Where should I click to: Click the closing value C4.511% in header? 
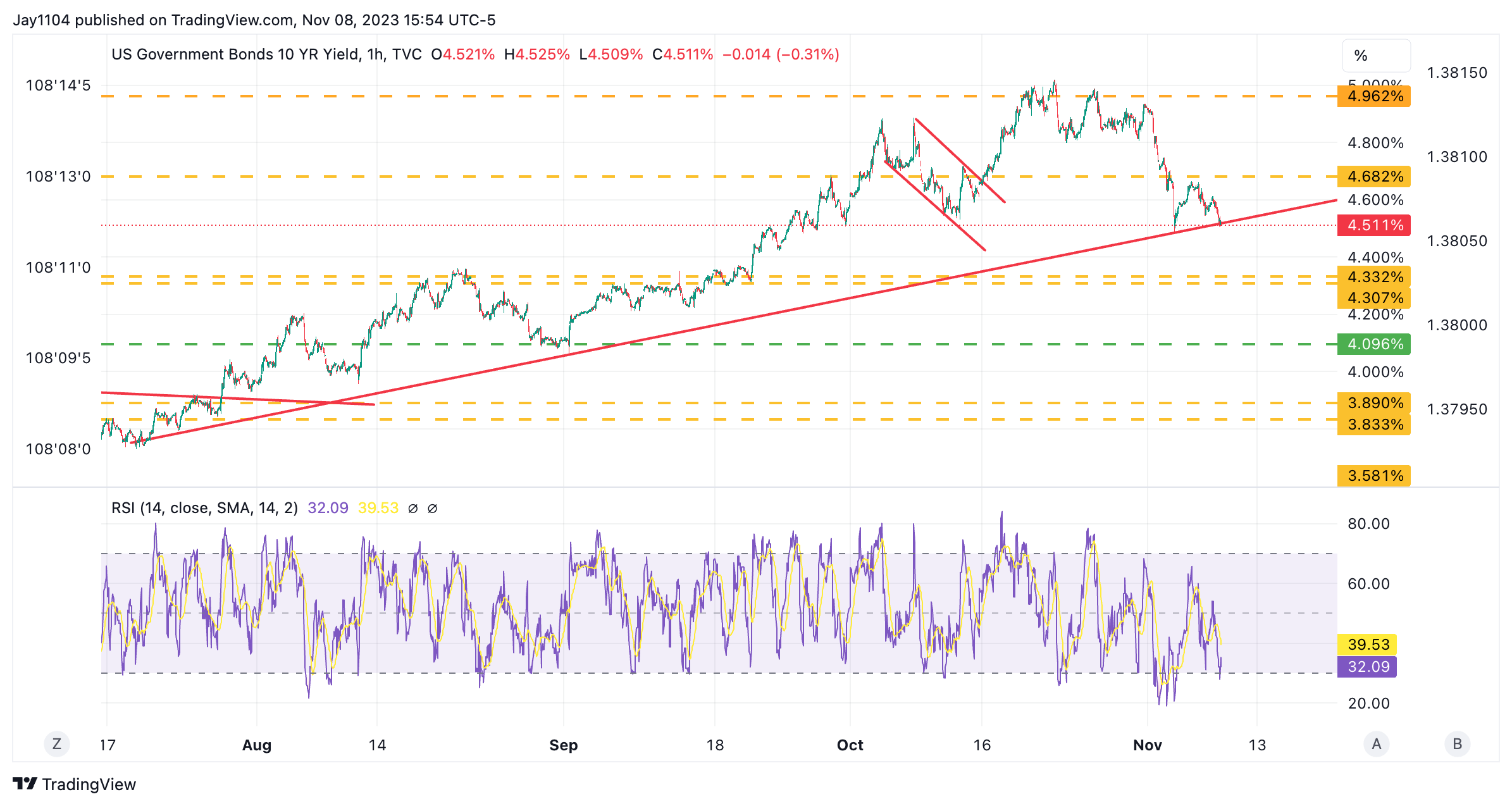(683, 54)
